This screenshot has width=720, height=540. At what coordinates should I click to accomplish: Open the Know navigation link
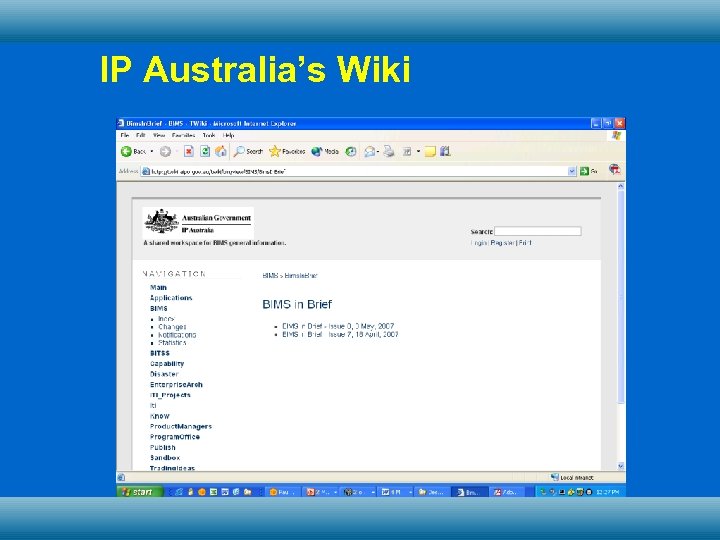(x=160, y=416)
